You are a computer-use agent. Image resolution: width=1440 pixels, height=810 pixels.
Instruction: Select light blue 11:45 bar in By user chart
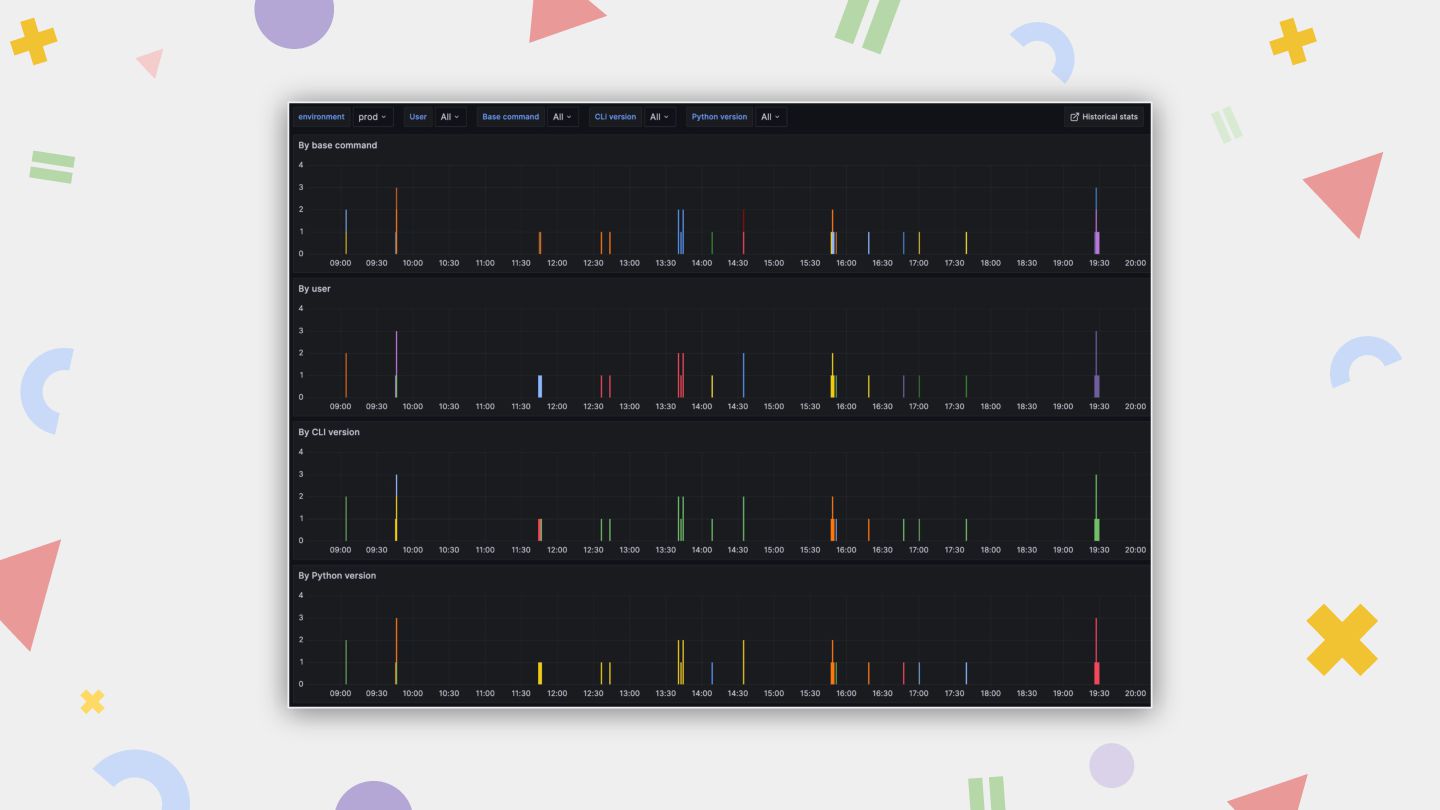[x=540, y=386]
